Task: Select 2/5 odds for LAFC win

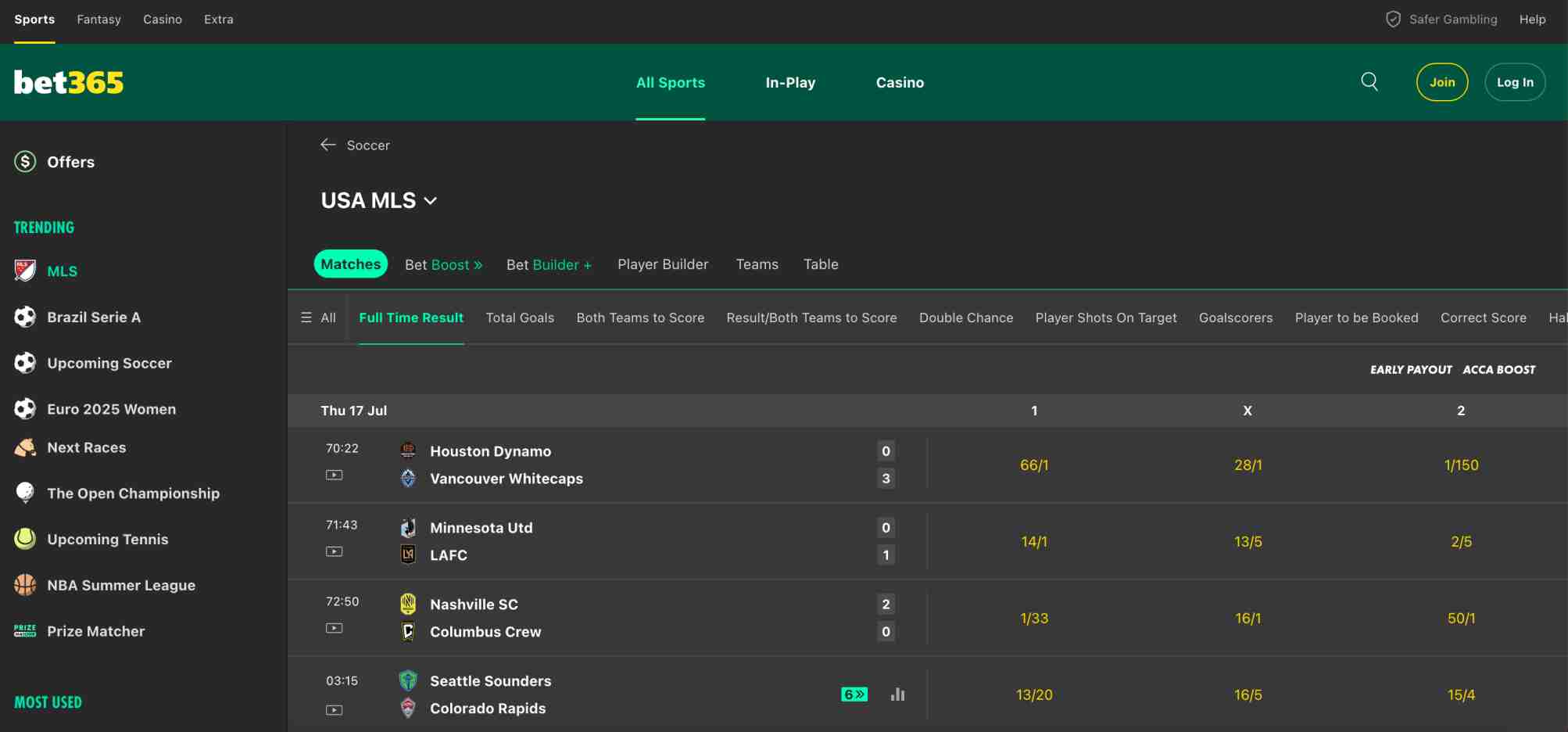Action: 1461,541
